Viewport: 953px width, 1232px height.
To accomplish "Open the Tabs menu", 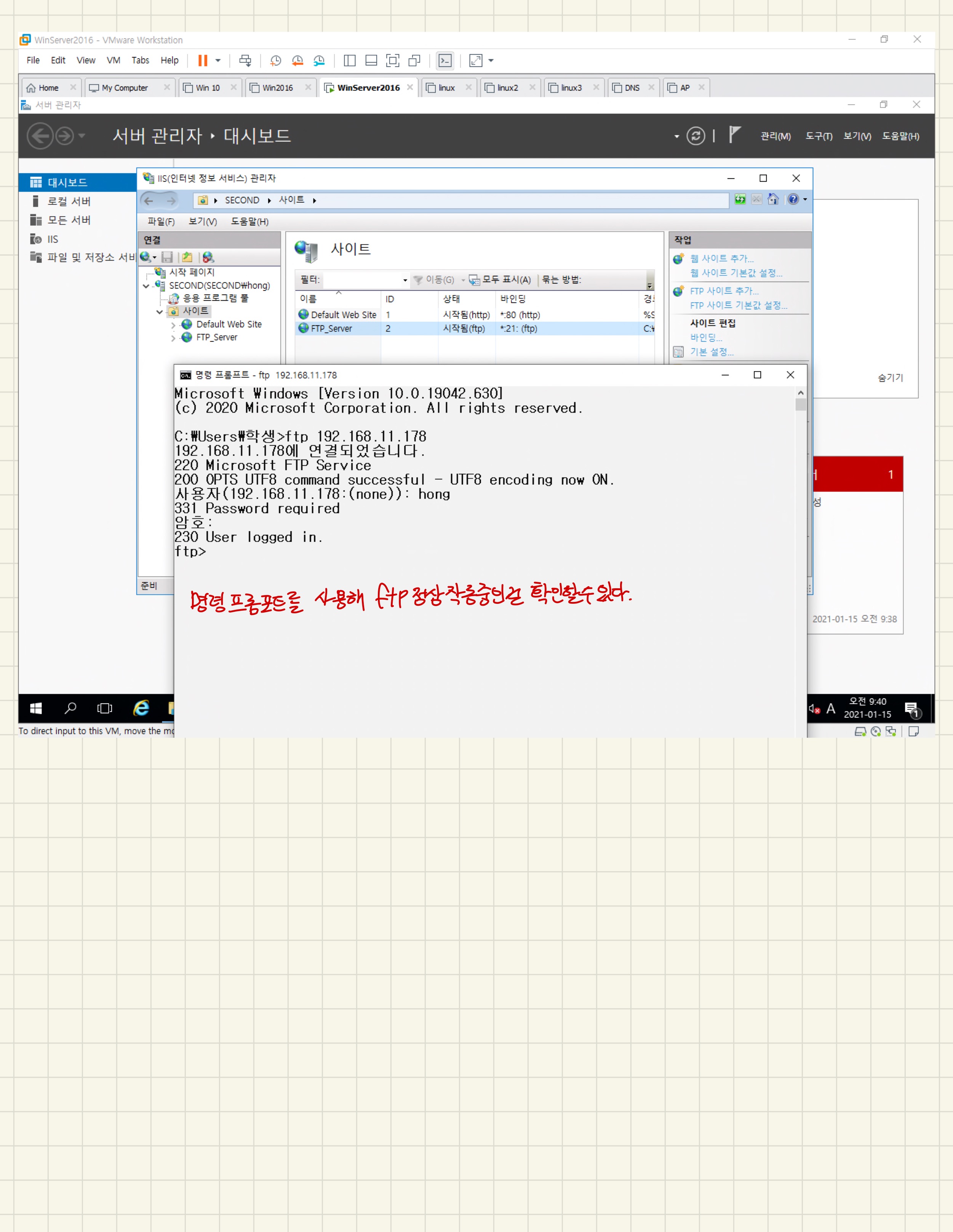I will pos(141,61).
